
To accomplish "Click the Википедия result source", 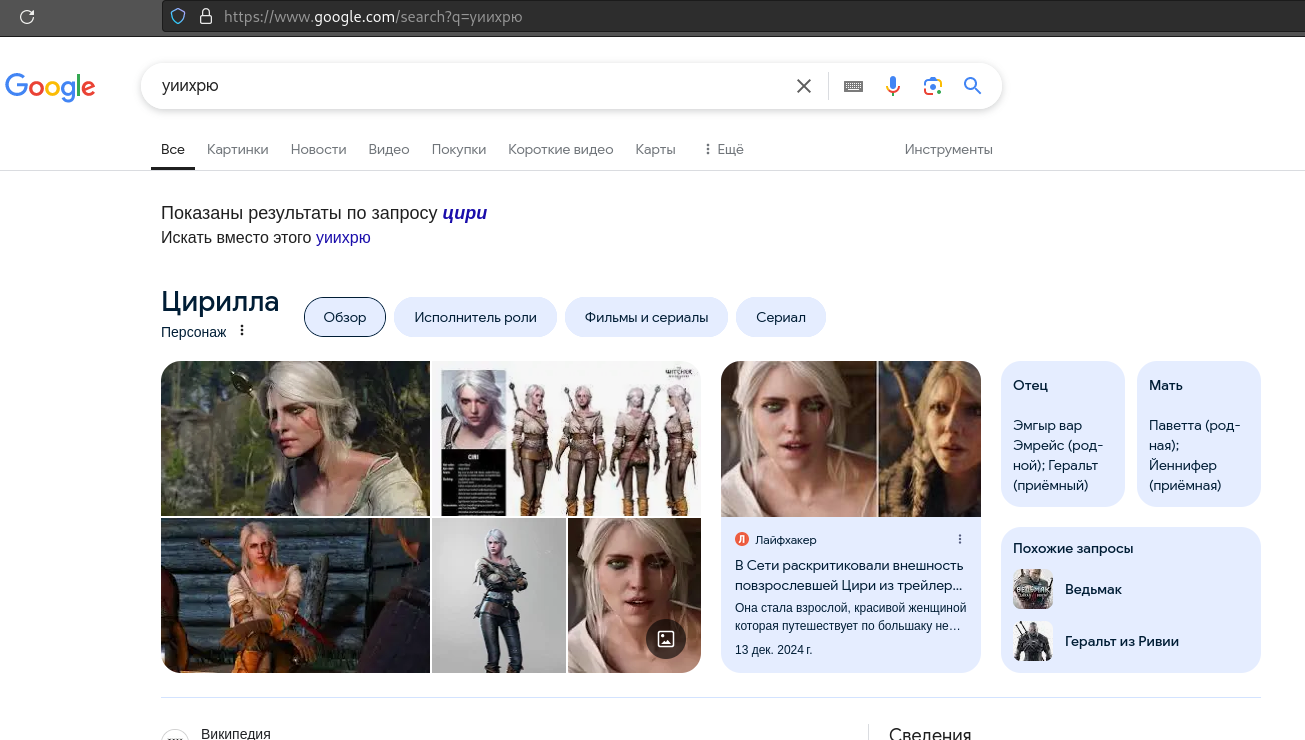I will click(x=236, y=733).
